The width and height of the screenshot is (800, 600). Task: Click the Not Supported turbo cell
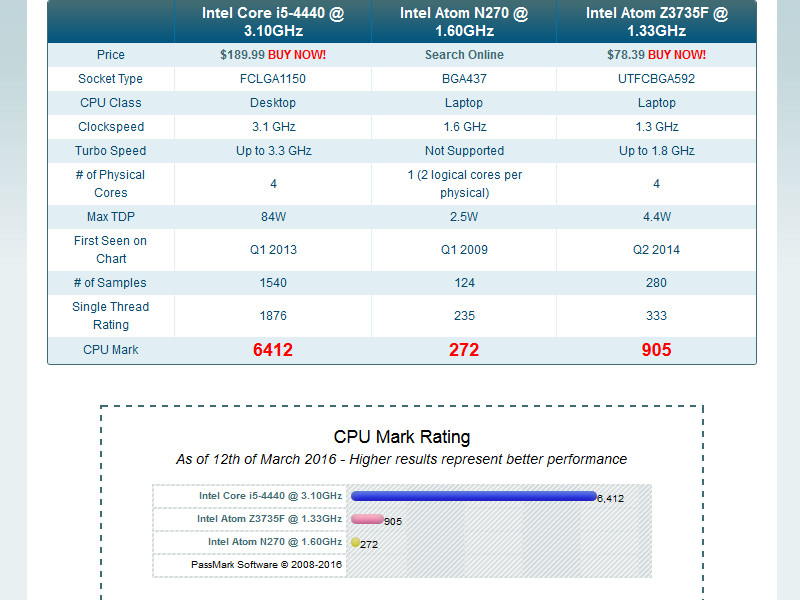pos(464,151)
